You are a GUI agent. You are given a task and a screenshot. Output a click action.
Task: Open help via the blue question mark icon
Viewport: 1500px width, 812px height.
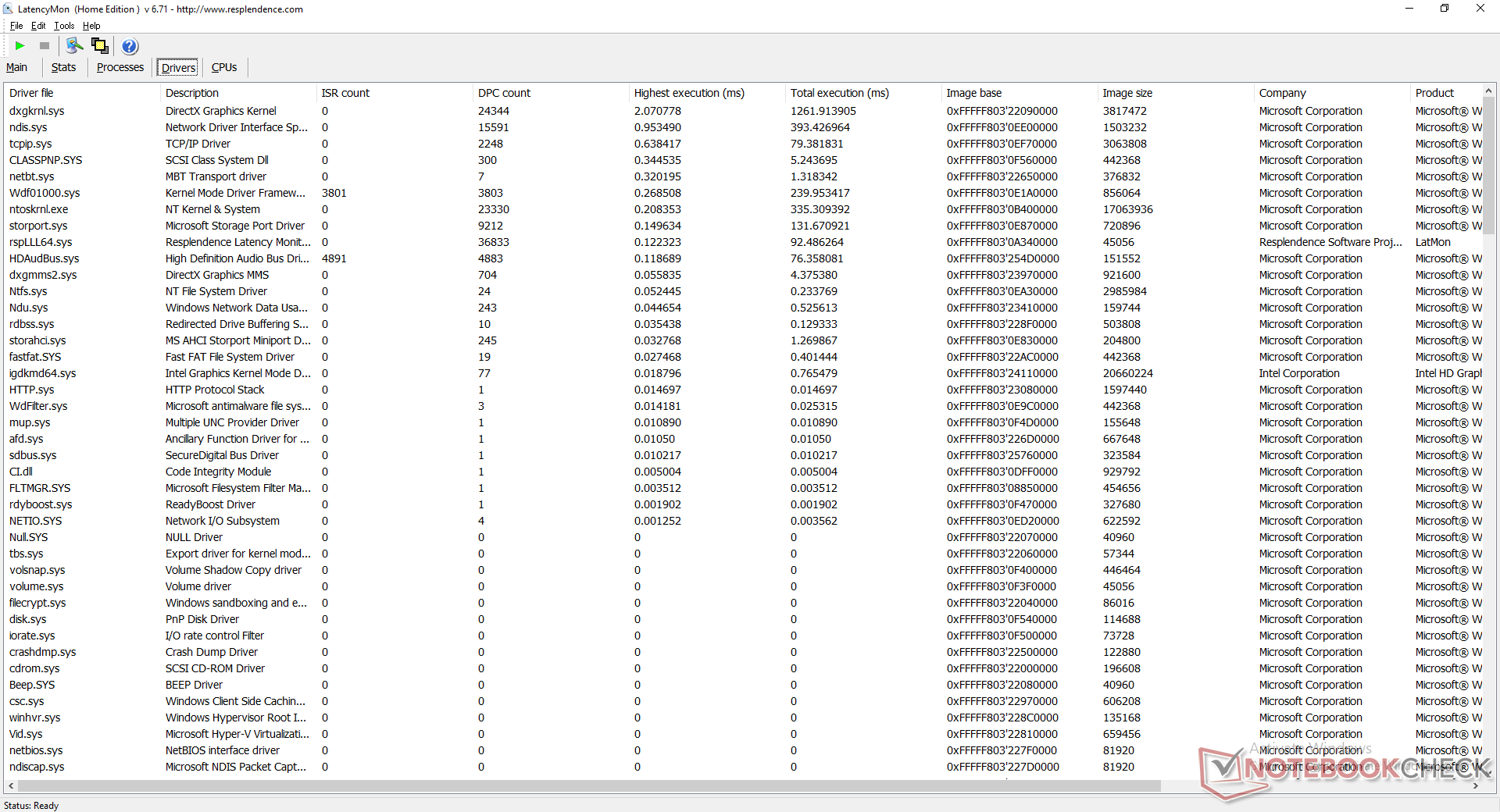(130, 46)
